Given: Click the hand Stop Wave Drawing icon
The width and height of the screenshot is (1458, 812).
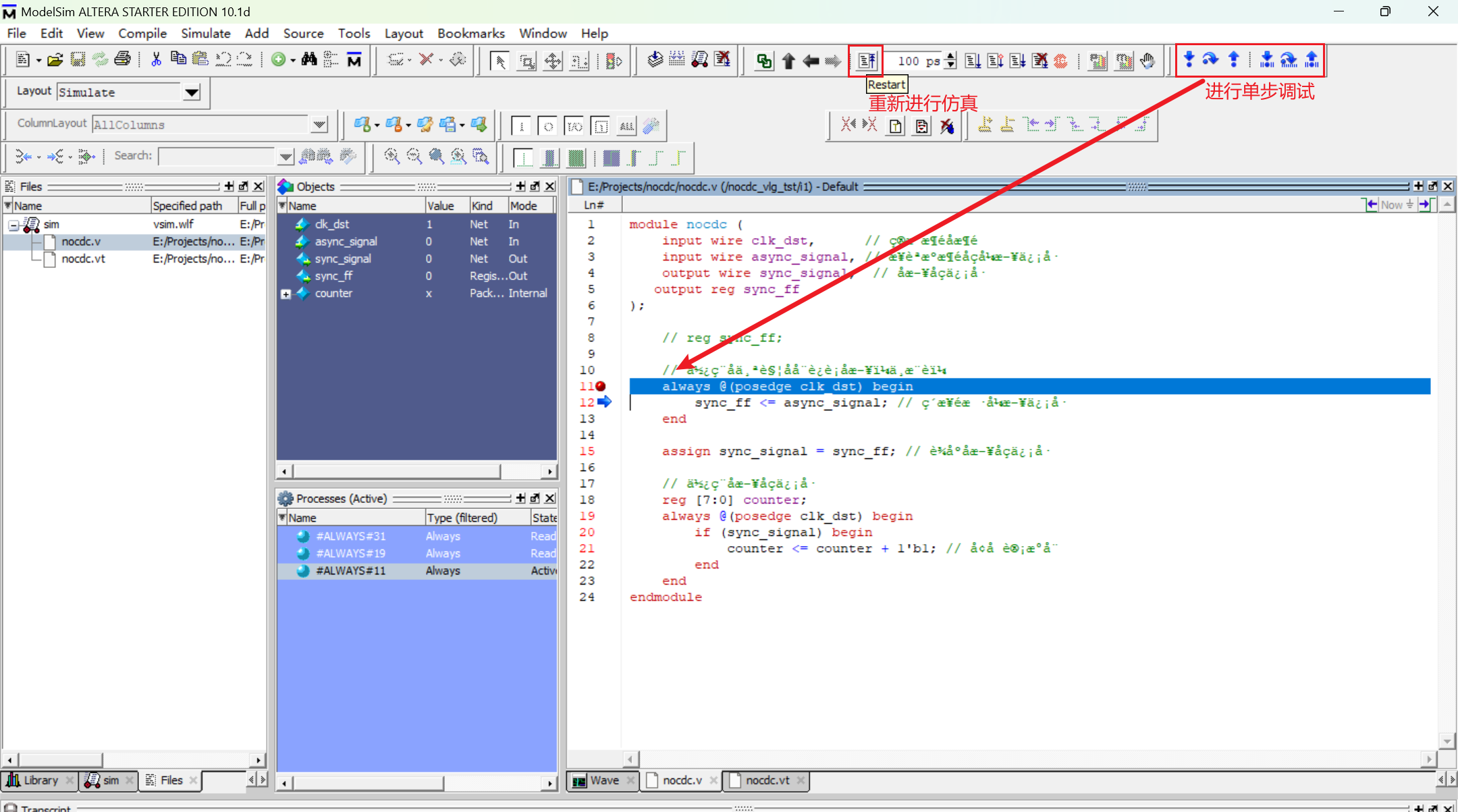Looking at the screenshot, I should [1147, 61].
